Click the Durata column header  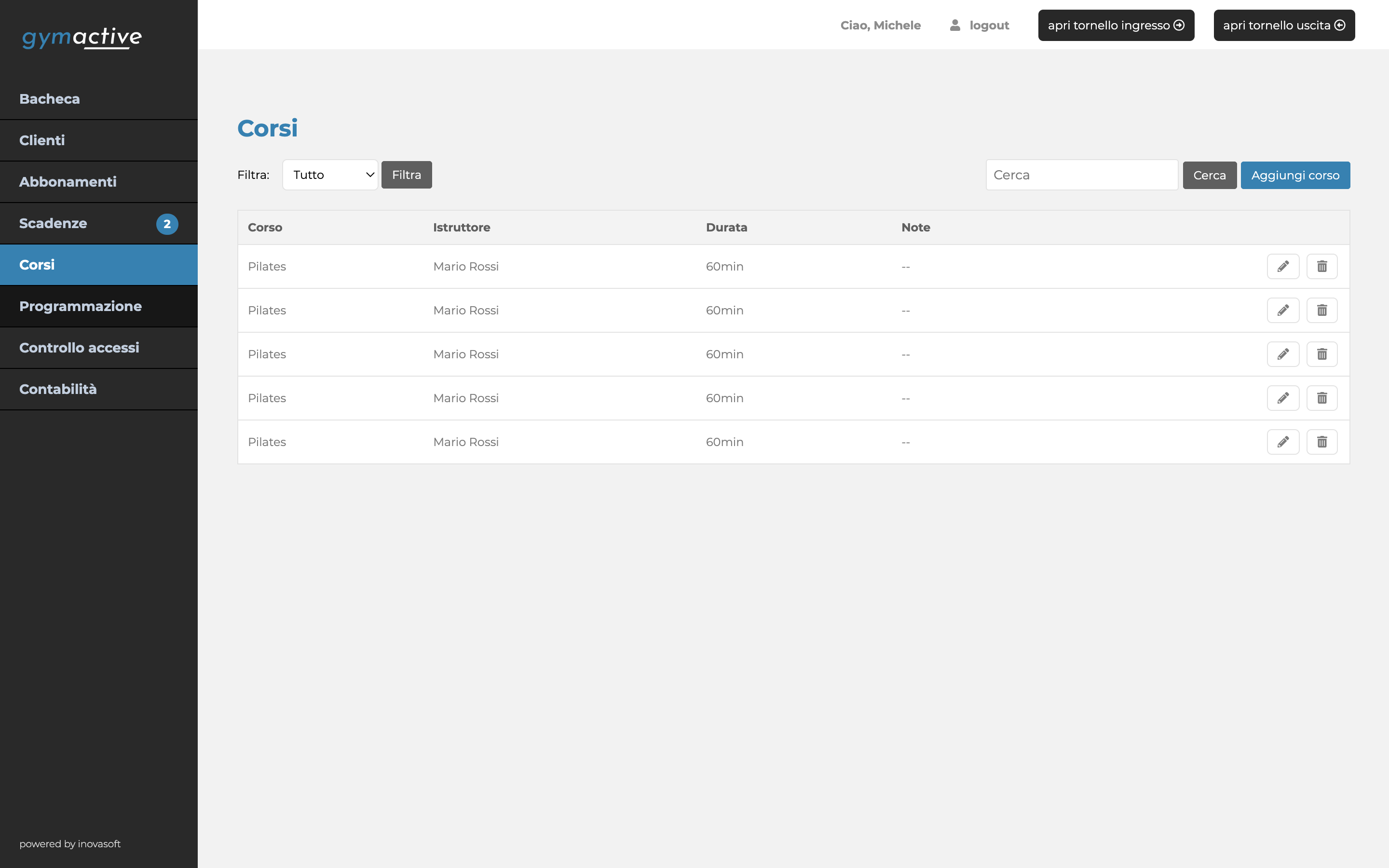(x=727, y=227)
